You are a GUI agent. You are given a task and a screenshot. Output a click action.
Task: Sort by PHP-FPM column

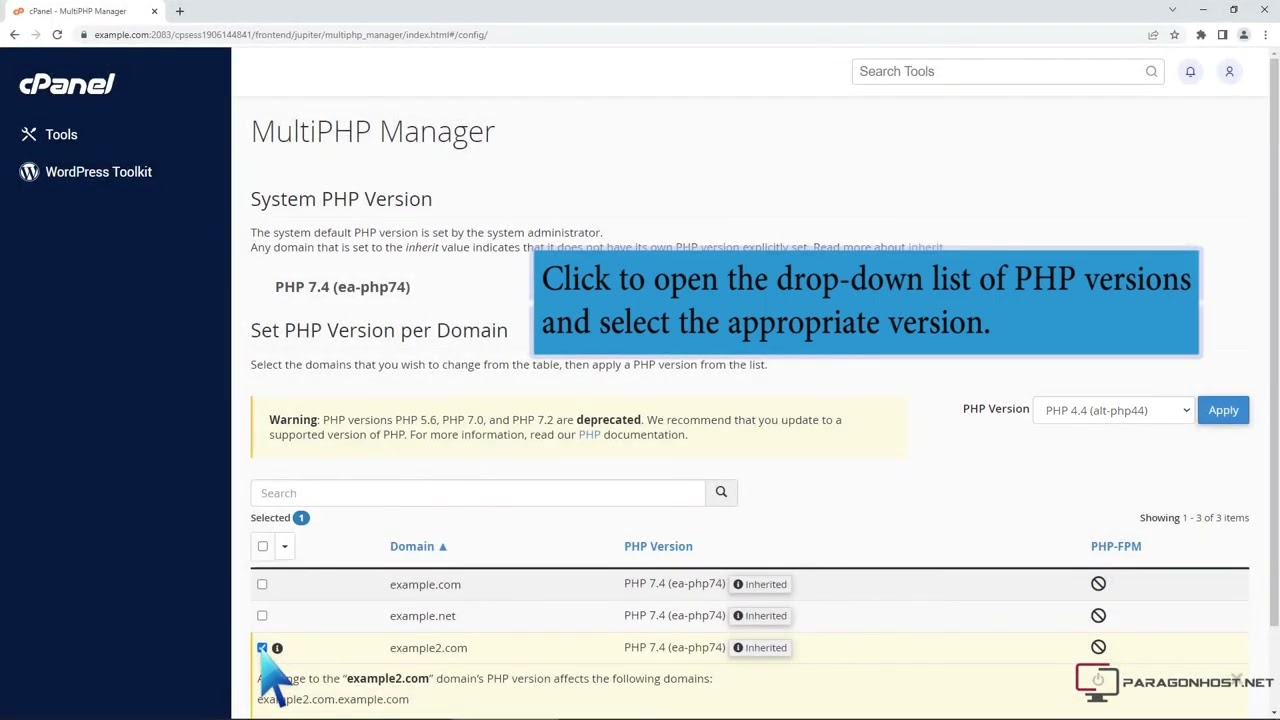tap(1116, 546)
